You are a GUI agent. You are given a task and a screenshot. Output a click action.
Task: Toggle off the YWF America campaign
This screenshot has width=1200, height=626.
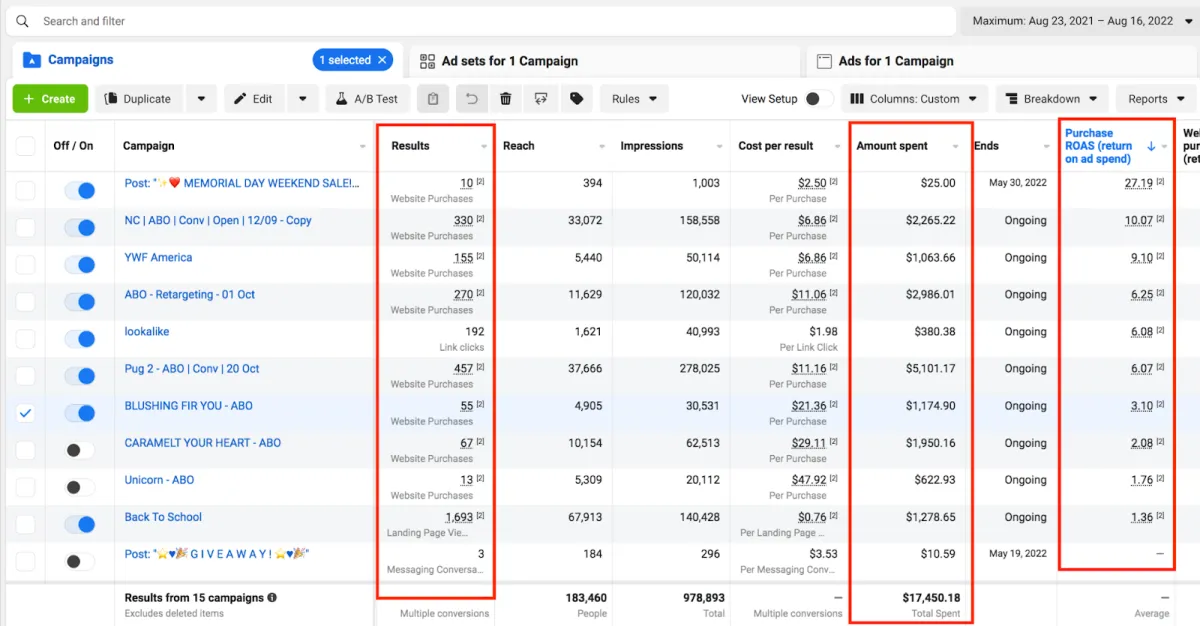[79, 265]
